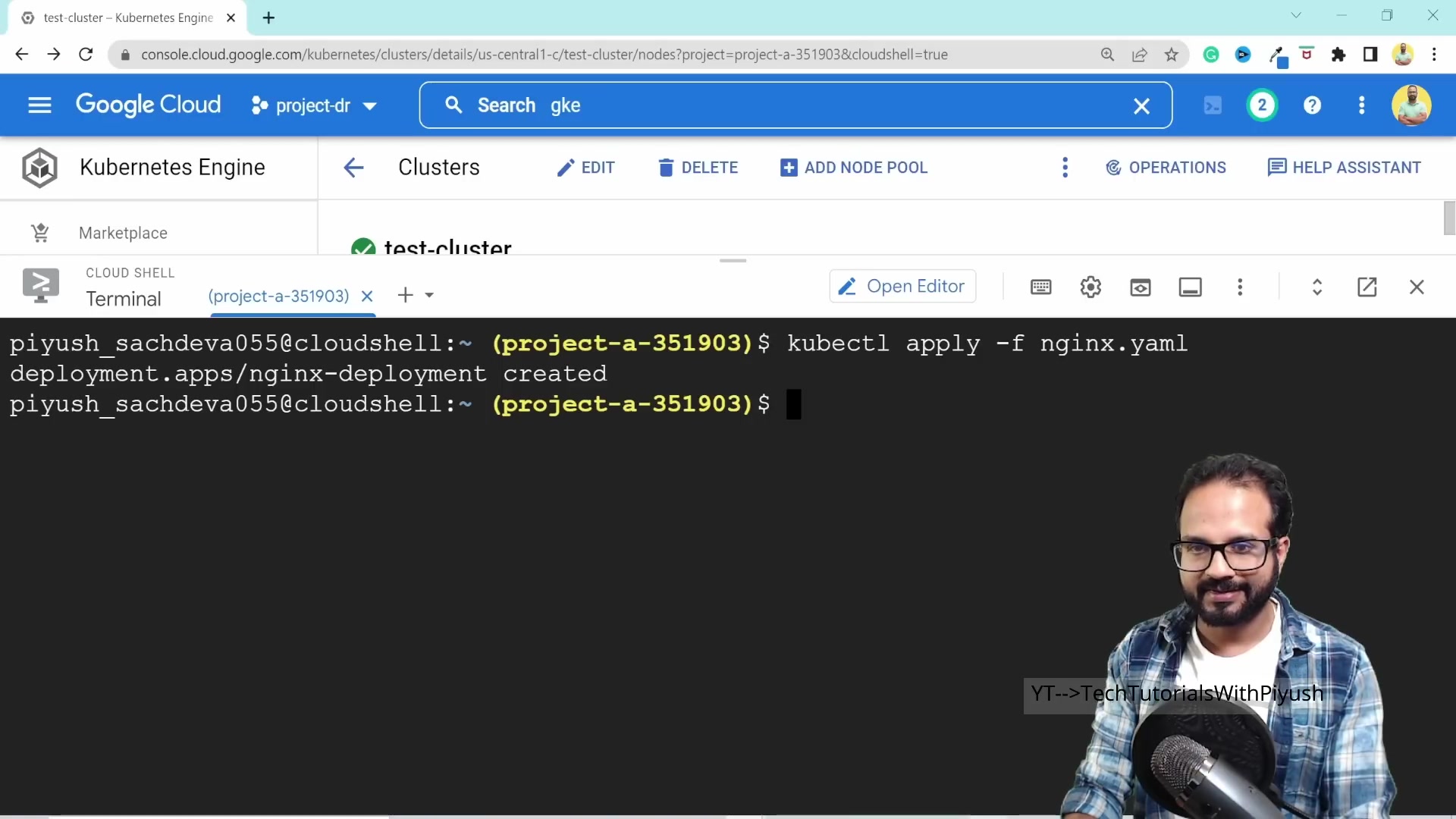Bookmark this tab with star
1456x819 pixels.
click(1172, 55)
